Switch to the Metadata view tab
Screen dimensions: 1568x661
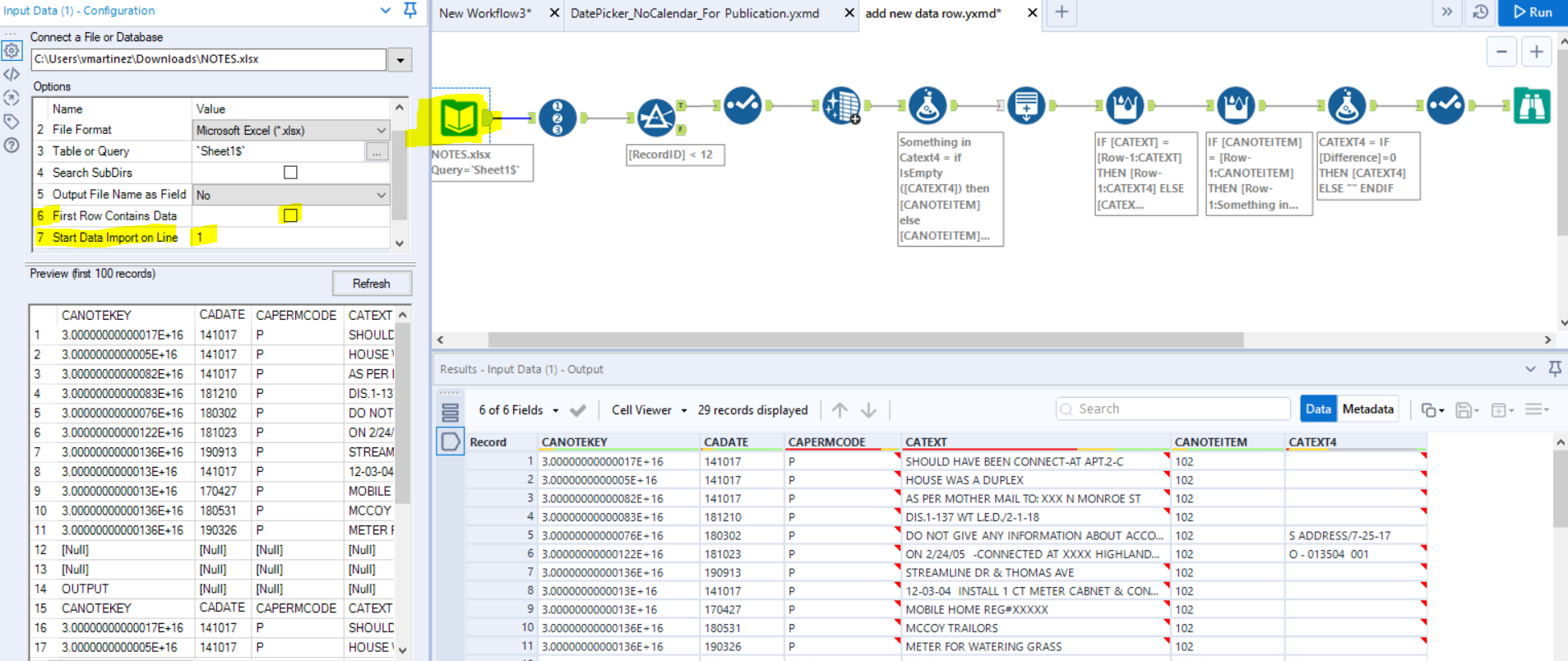[x=1367, y=409]
